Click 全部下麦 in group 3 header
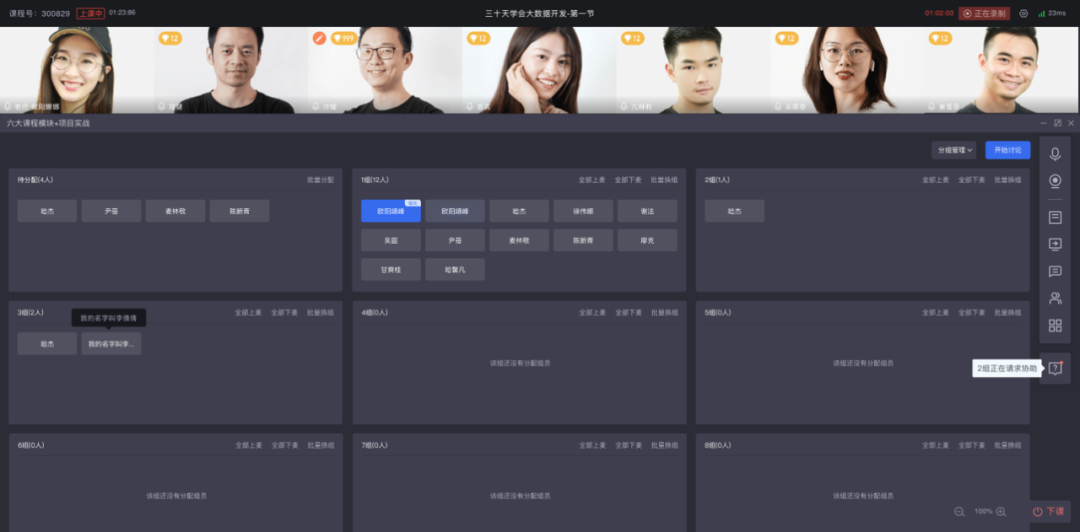This screenshot has width=1080, height=532. (x=285, y=312)
